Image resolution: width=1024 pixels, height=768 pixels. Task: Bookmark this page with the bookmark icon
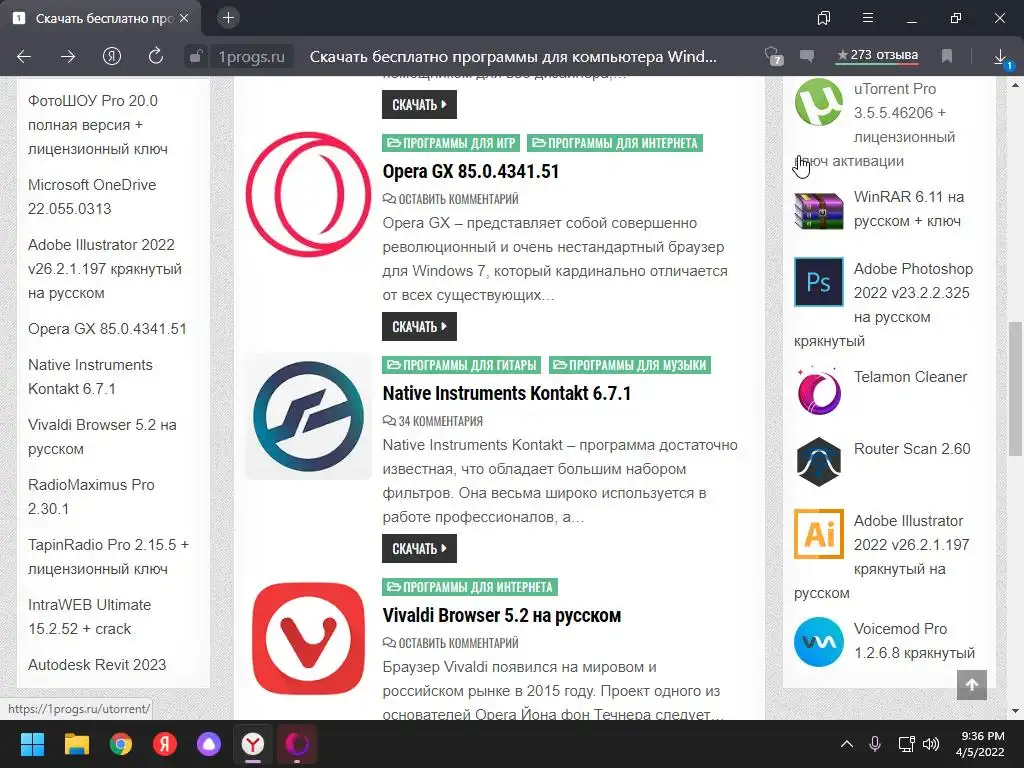[x=947, y=56]
